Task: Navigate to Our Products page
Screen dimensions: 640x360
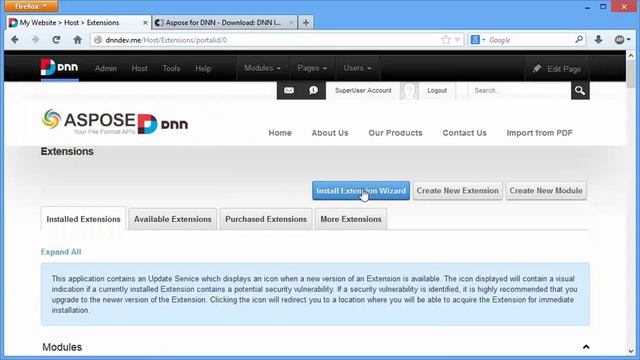Action: 395,133
